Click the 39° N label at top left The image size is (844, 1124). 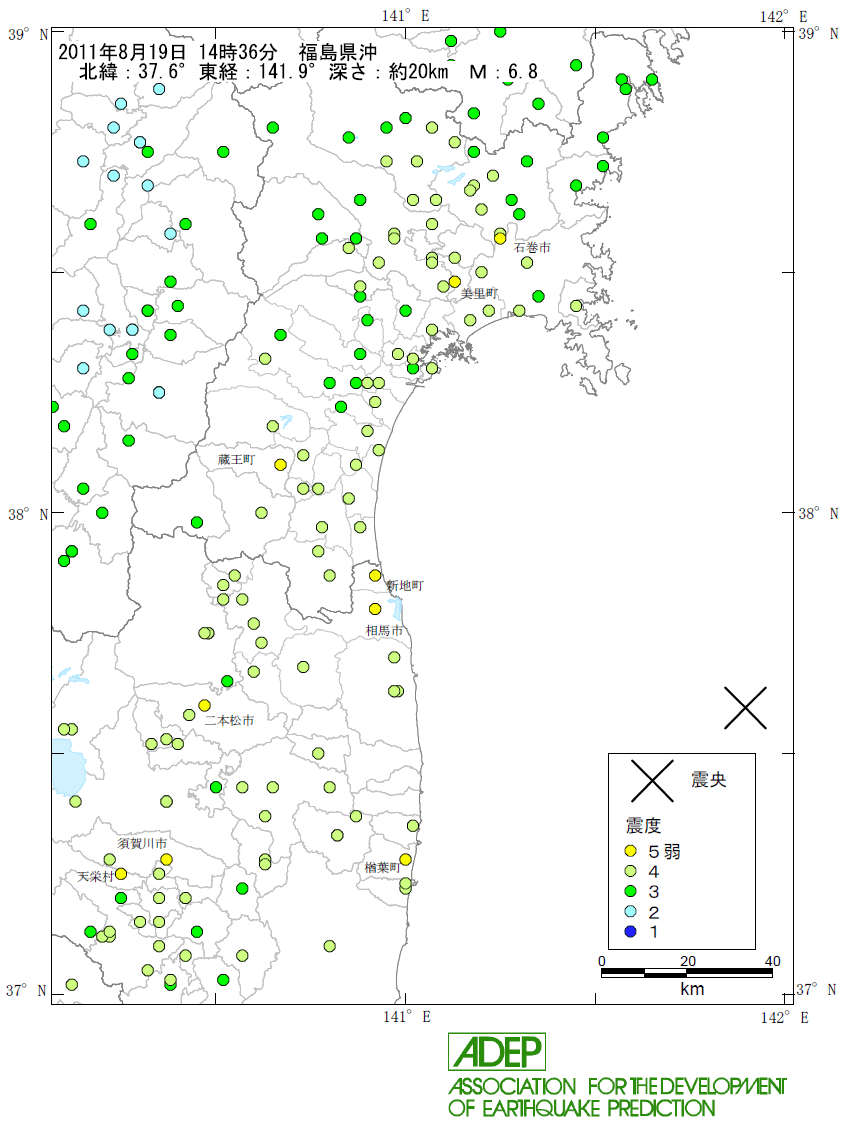(x=28, y=34)
